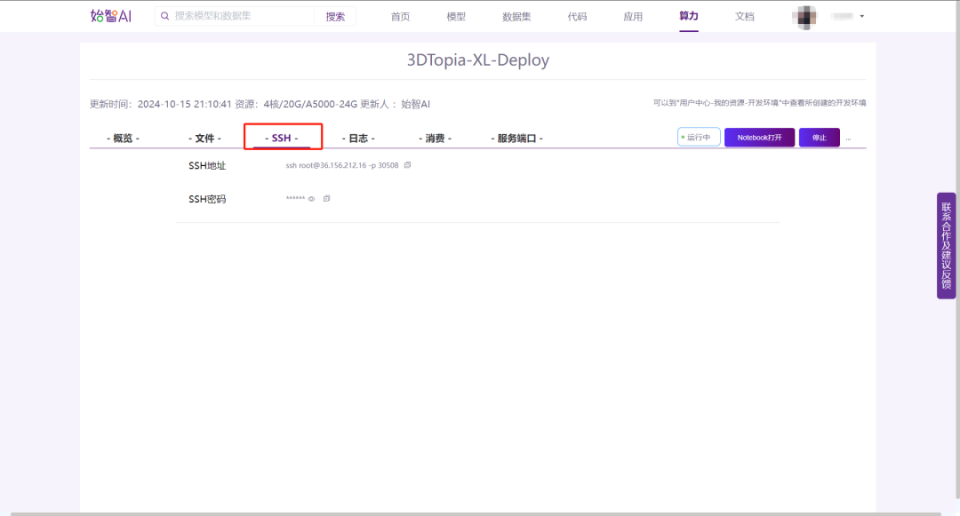Switch to the 文件 tab
960x516 pixels.
(204, 138)
